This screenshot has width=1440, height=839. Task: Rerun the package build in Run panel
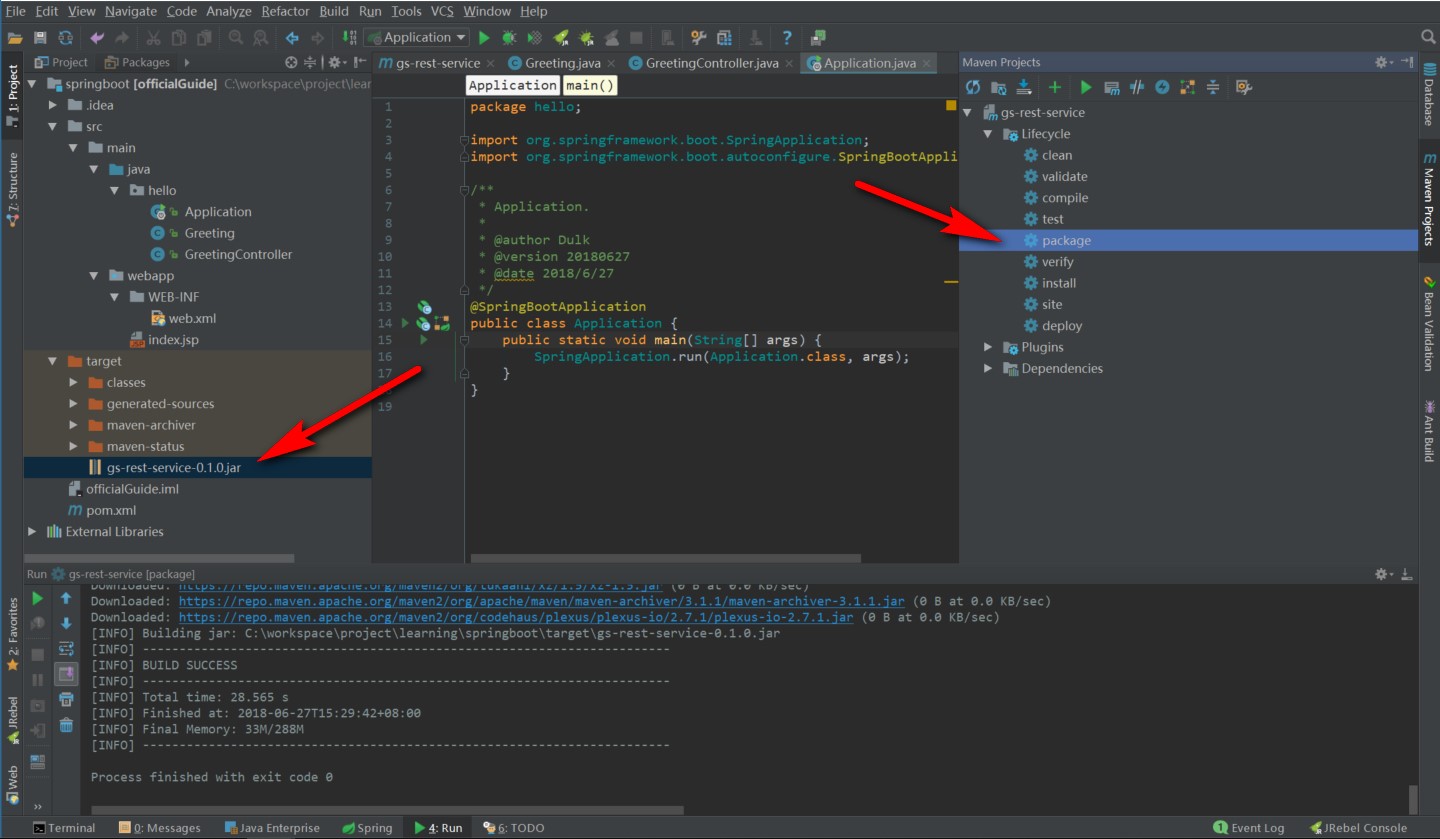point(37,598)
